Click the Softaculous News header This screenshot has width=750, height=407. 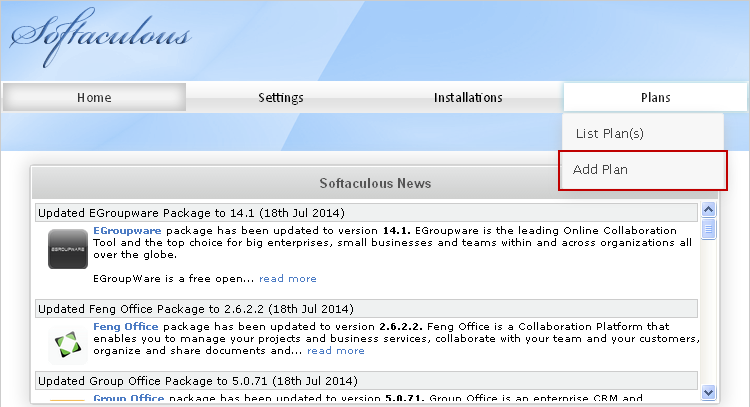click(375, 183)
